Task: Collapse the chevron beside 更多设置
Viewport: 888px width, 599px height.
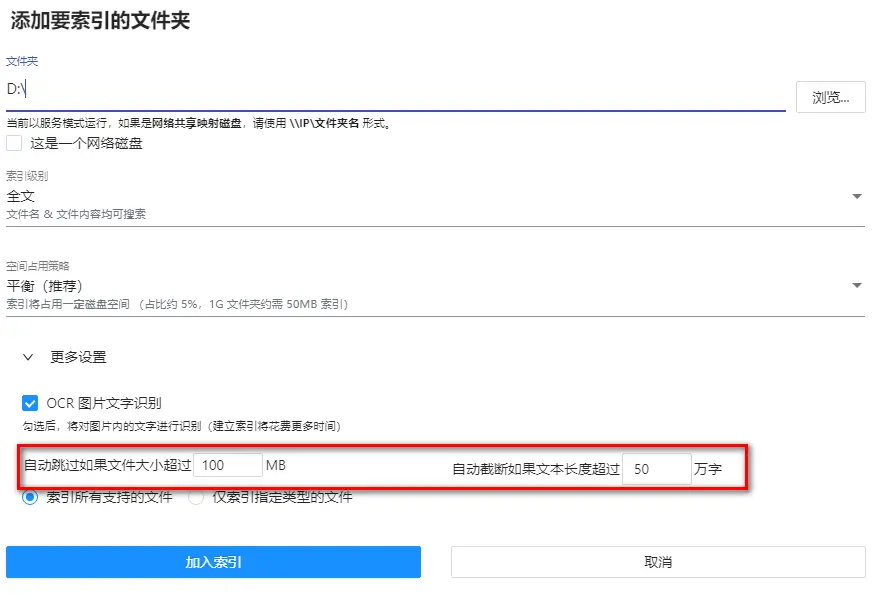Action: click(28, 357)
